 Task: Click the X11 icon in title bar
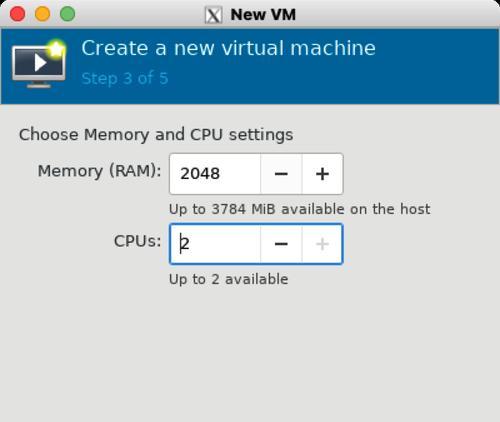click(213, 15)
